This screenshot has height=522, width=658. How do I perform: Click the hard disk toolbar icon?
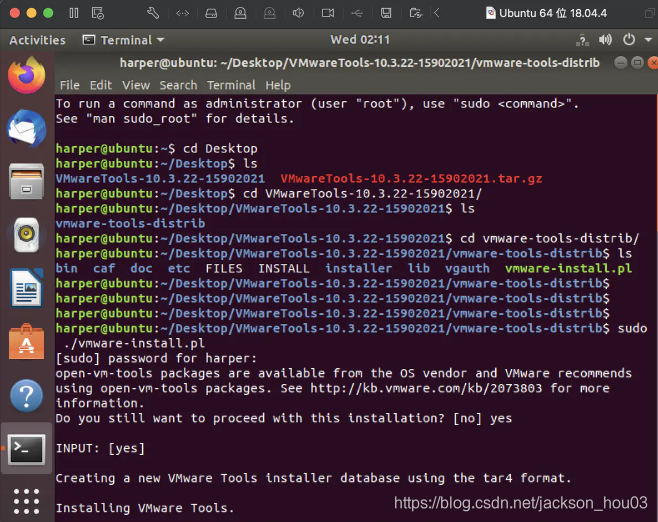[211, 13]
